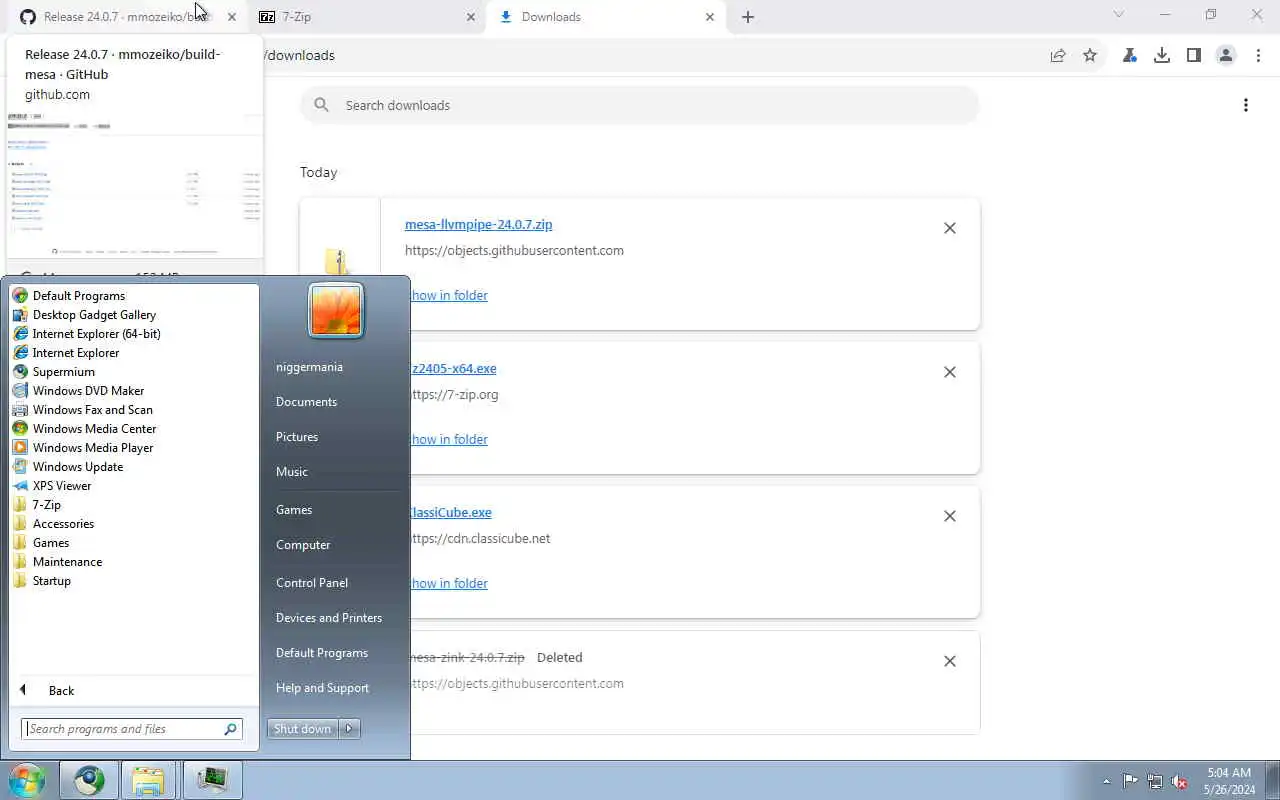Open Music from Start menu

pyautogui.click(x=292, y=472)
